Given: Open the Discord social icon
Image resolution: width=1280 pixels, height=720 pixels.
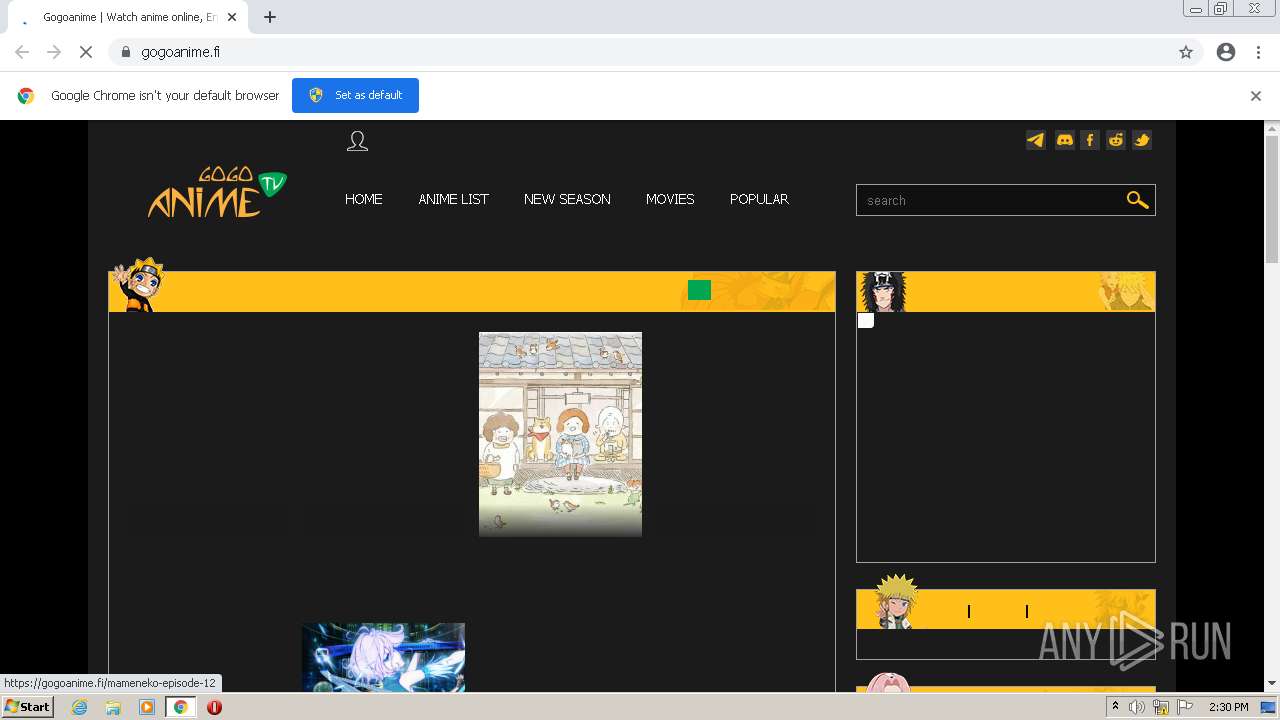Looking at the screenshot, I should 1064,140.
